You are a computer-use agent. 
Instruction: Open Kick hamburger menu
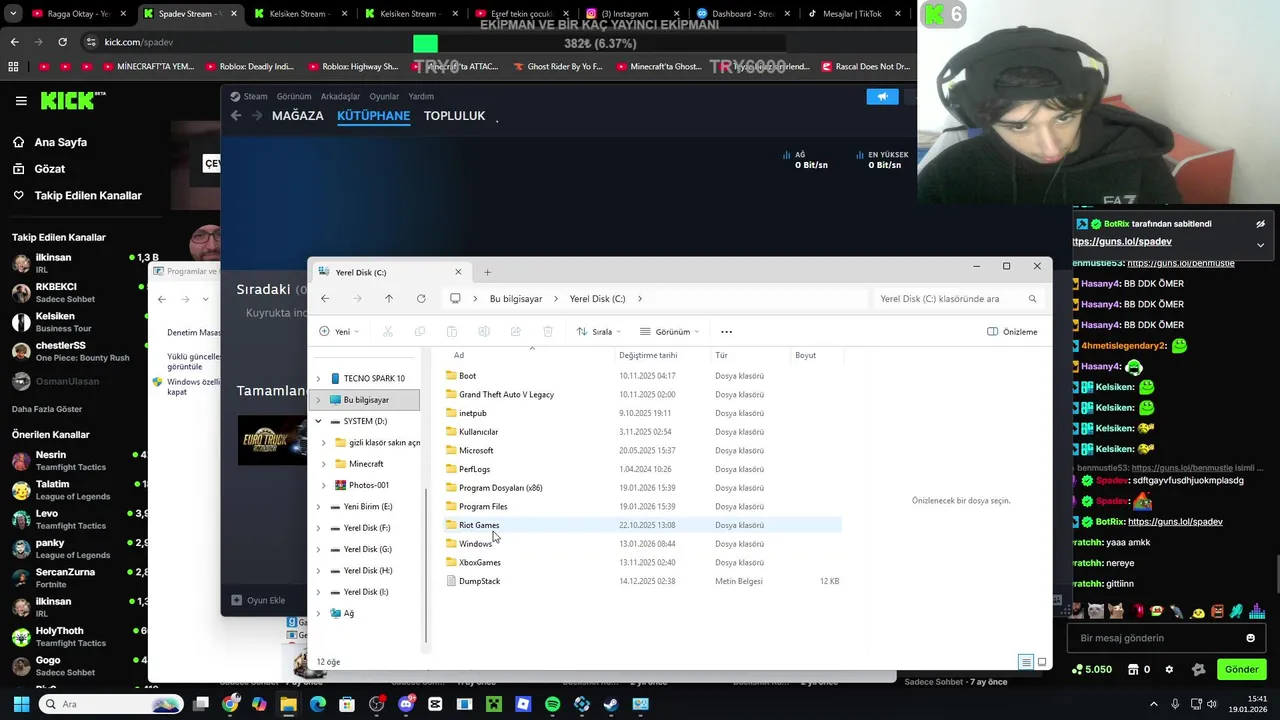(21, 101)
